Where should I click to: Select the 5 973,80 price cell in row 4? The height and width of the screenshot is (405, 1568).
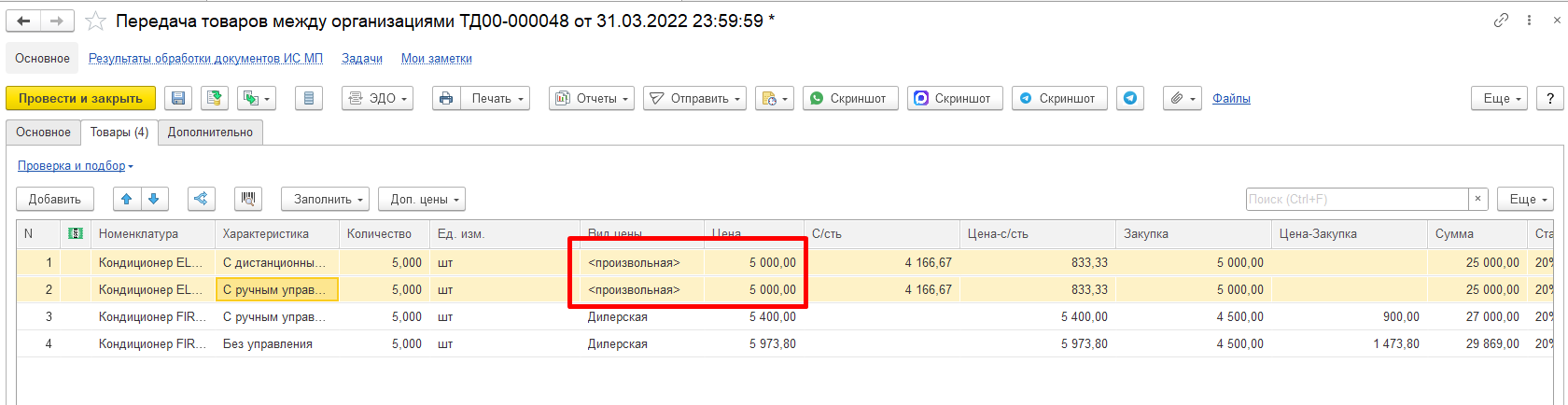point(754,344)
